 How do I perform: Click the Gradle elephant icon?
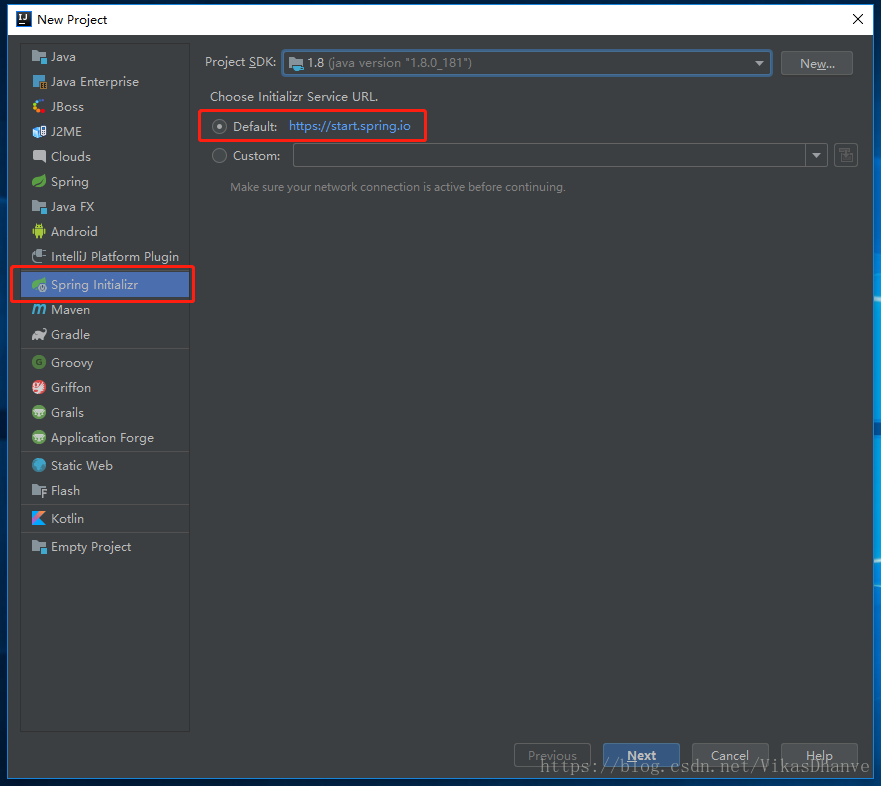point(39,335)
